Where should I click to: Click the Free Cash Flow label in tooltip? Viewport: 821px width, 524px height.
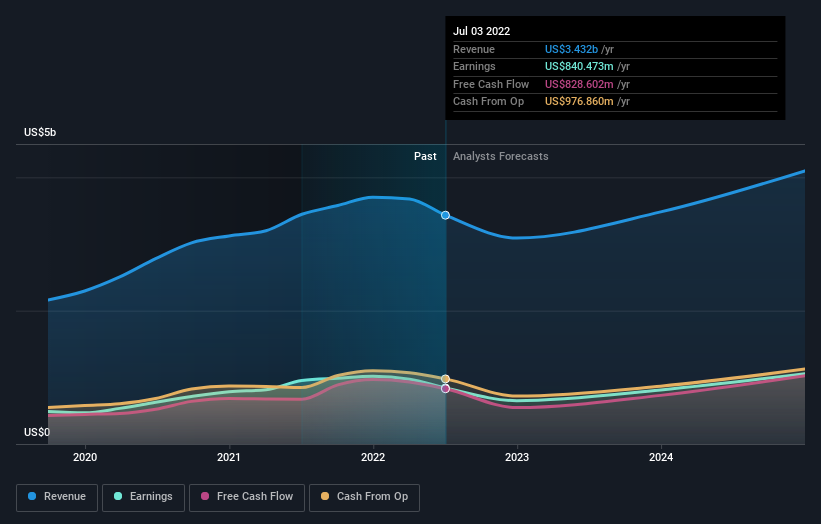(x=491, y=84)
